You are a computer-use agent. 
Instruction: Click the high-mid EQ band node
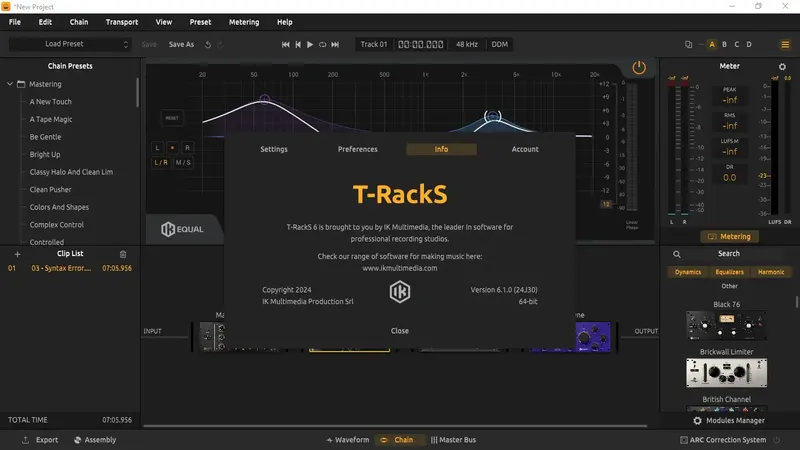[x=492, y=117]
